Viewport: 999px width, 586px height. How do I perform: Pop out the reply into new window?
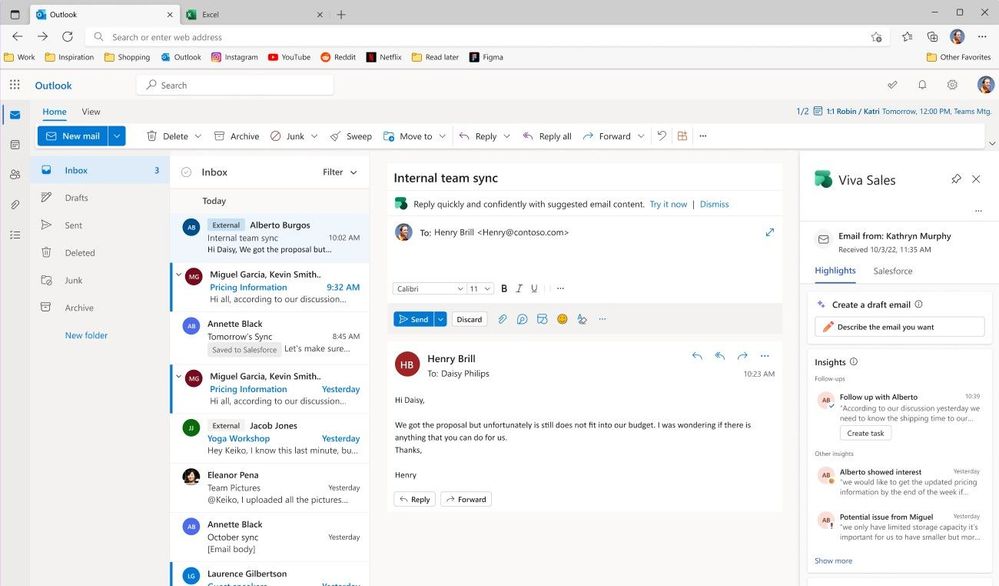tap(770, 232)
